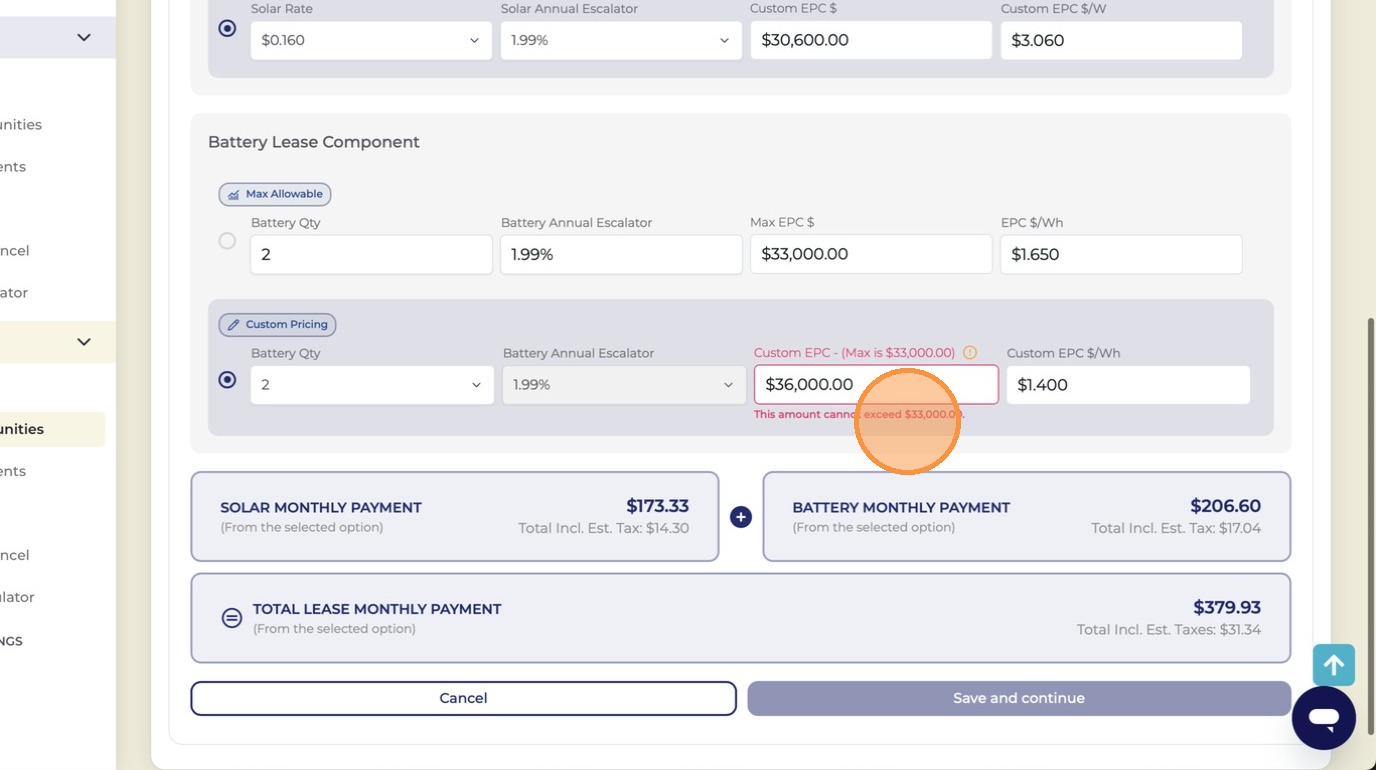Viewport: 1376px width, 770px height.
Task: Select the Custom Pricing battery radio button
Action: pos(227,380)
